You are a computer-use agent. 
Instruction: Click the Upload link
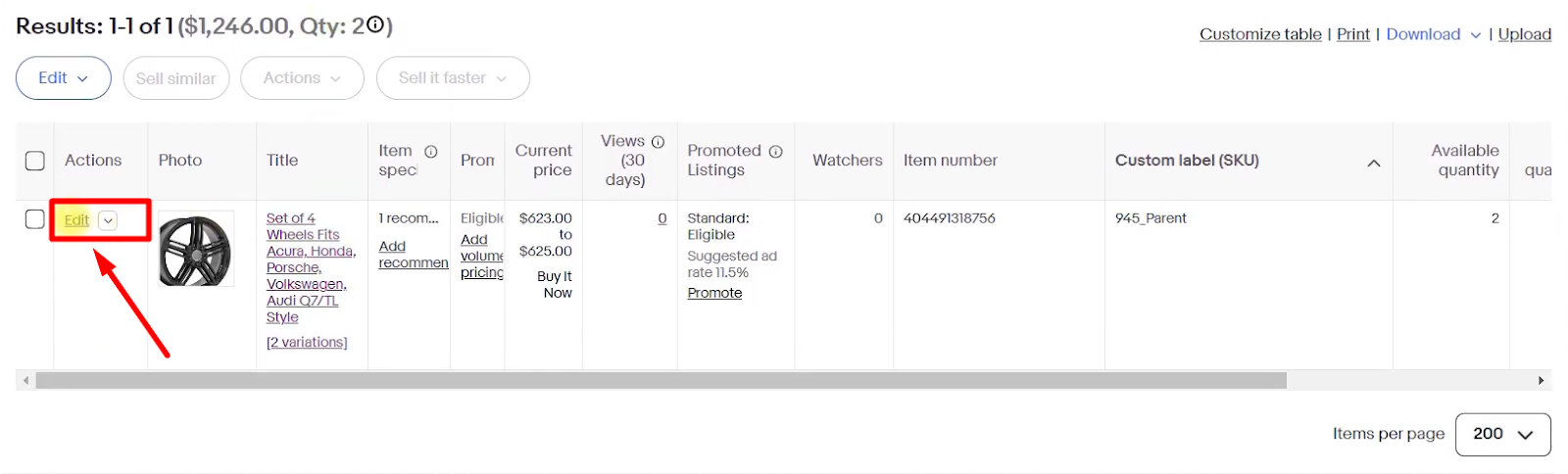(1525, 34)
